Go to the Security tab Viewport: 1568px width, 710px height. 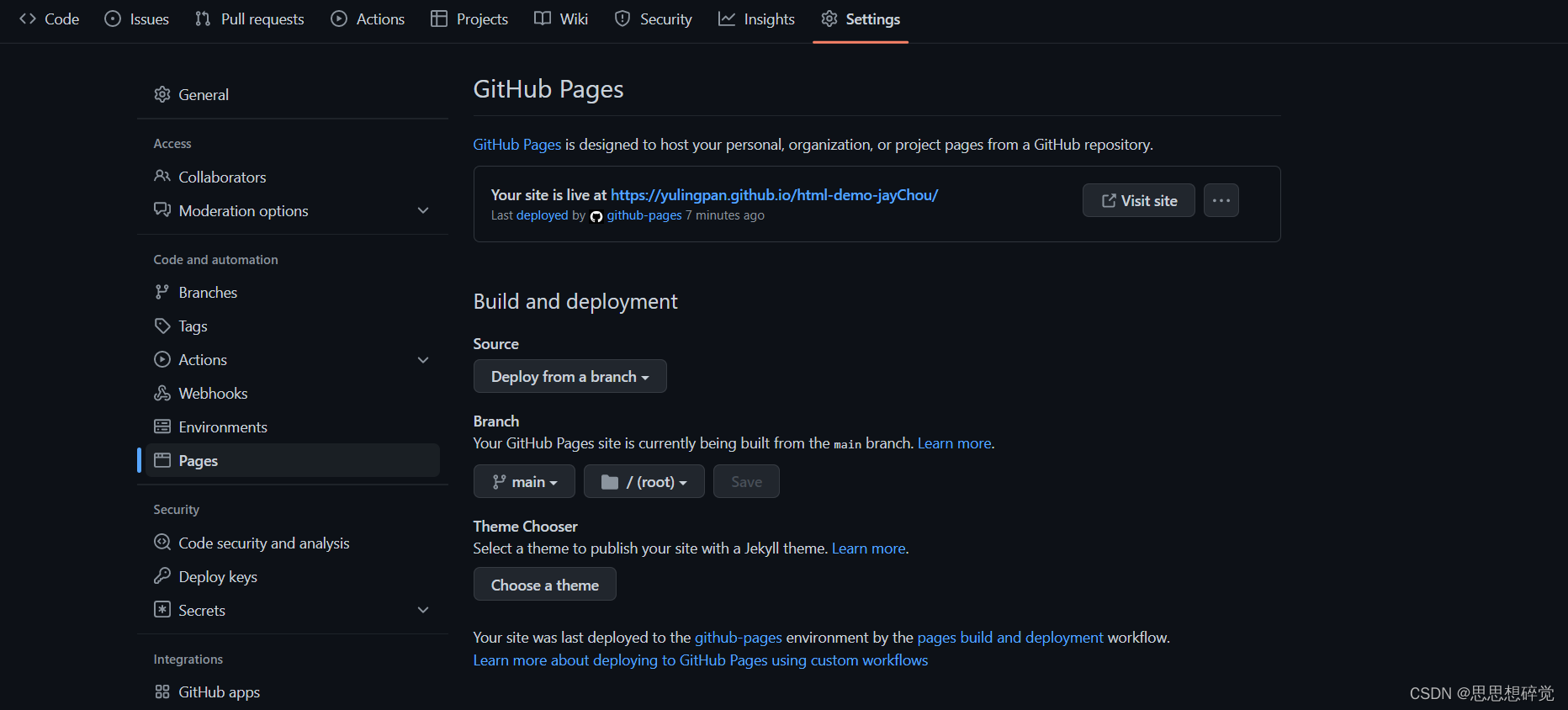coord(654,19)
